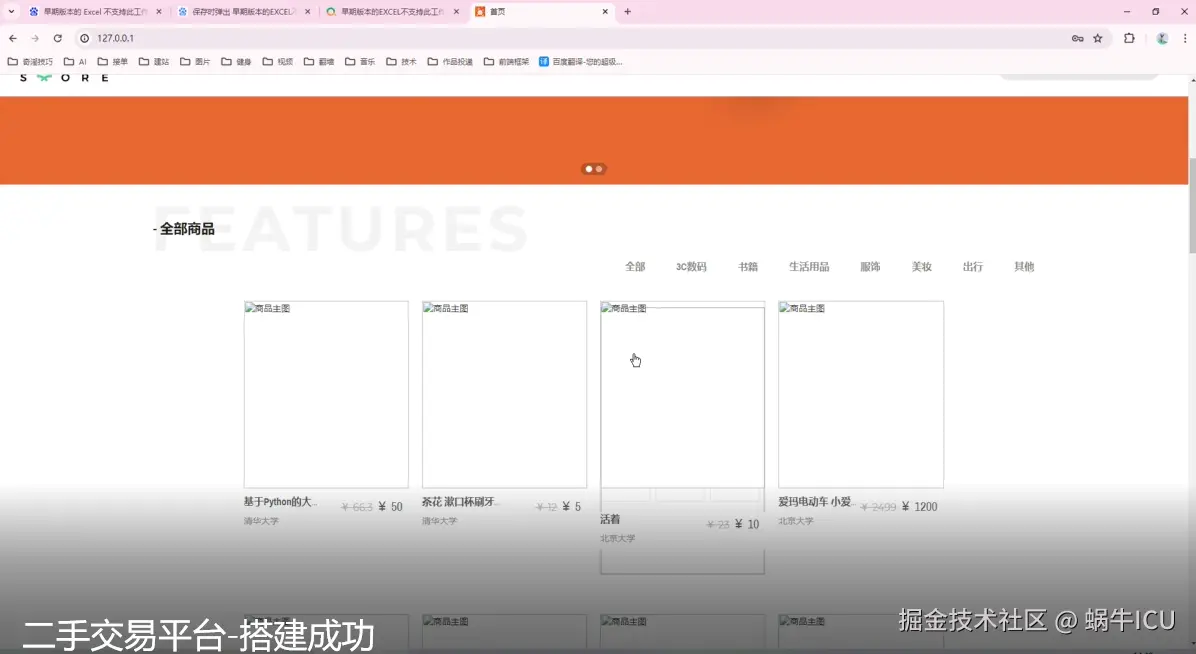Filter products by 其他 category
Screen dimensions: 1196x654
pyautogui.click(x=1024, y=266)
